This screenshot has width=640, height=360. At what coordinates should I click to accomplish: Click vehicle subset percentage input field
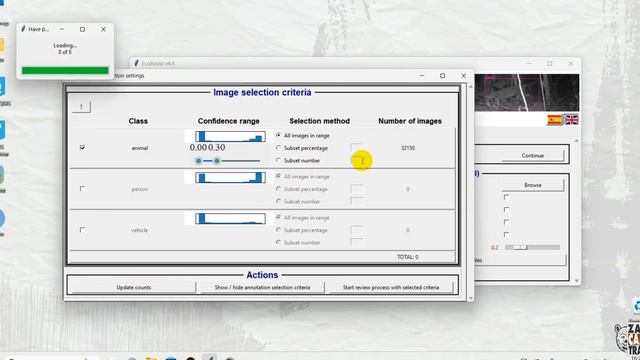tap(356, 230)
